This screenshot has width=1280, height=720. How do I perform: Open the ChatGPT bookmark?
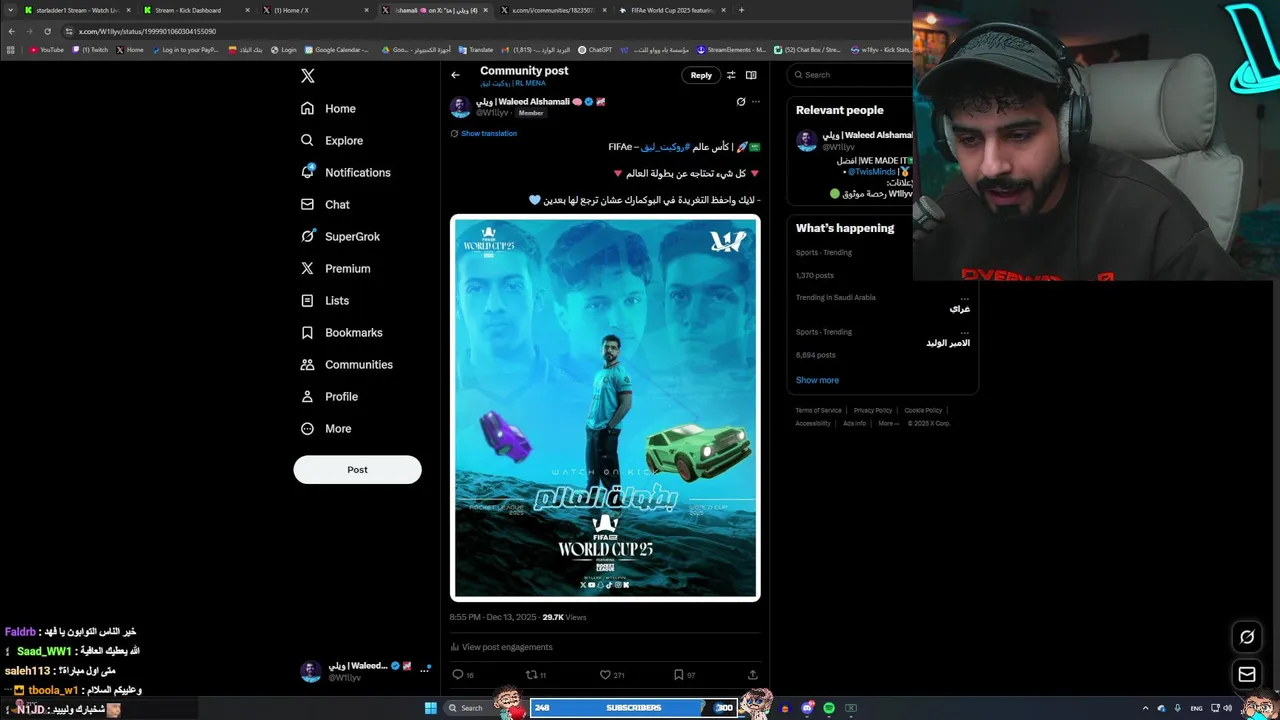(595, 49)
